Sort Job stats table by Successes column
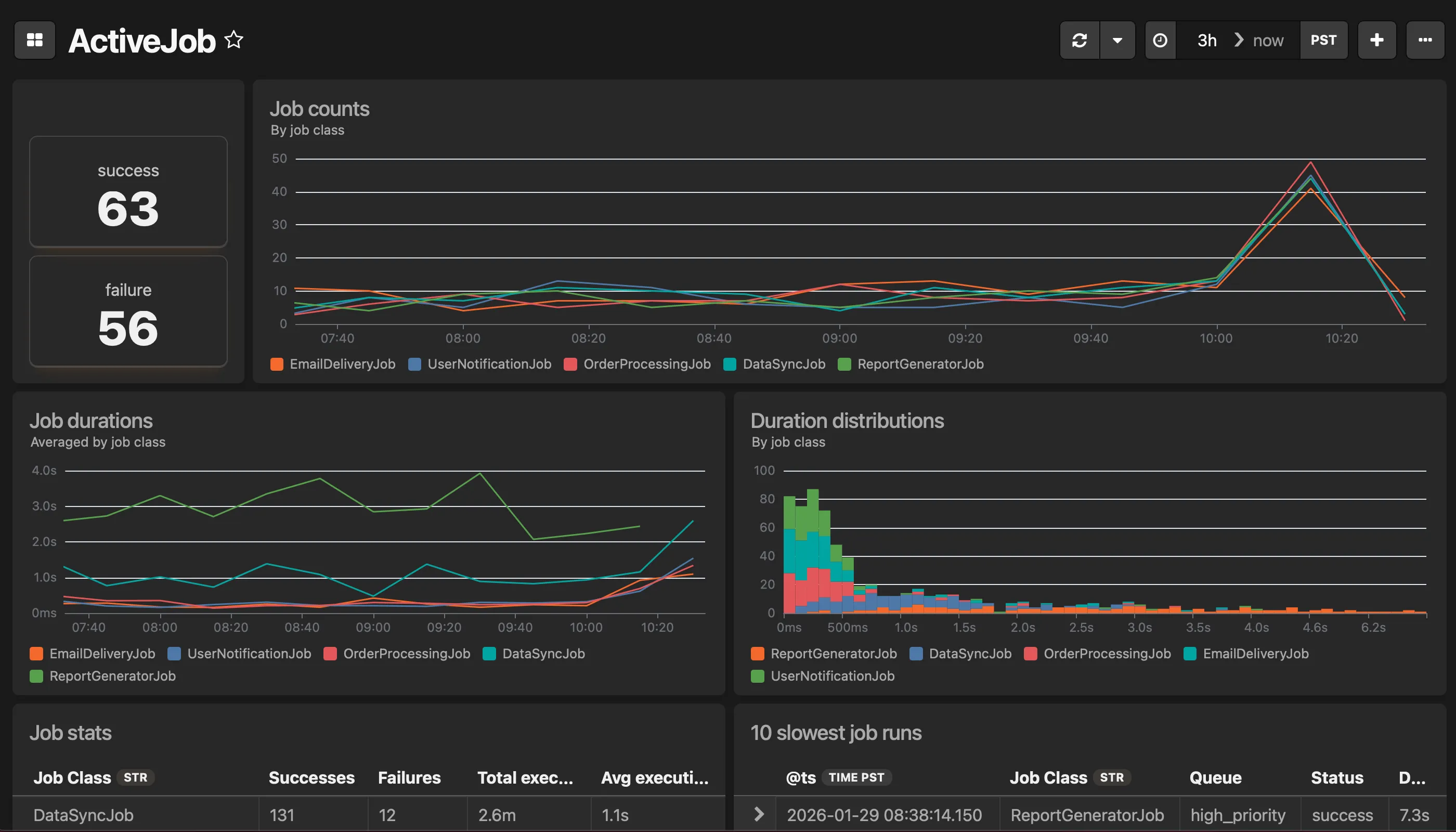The height and width of the screenshot is (832, 1456). (x=311, y=777)
